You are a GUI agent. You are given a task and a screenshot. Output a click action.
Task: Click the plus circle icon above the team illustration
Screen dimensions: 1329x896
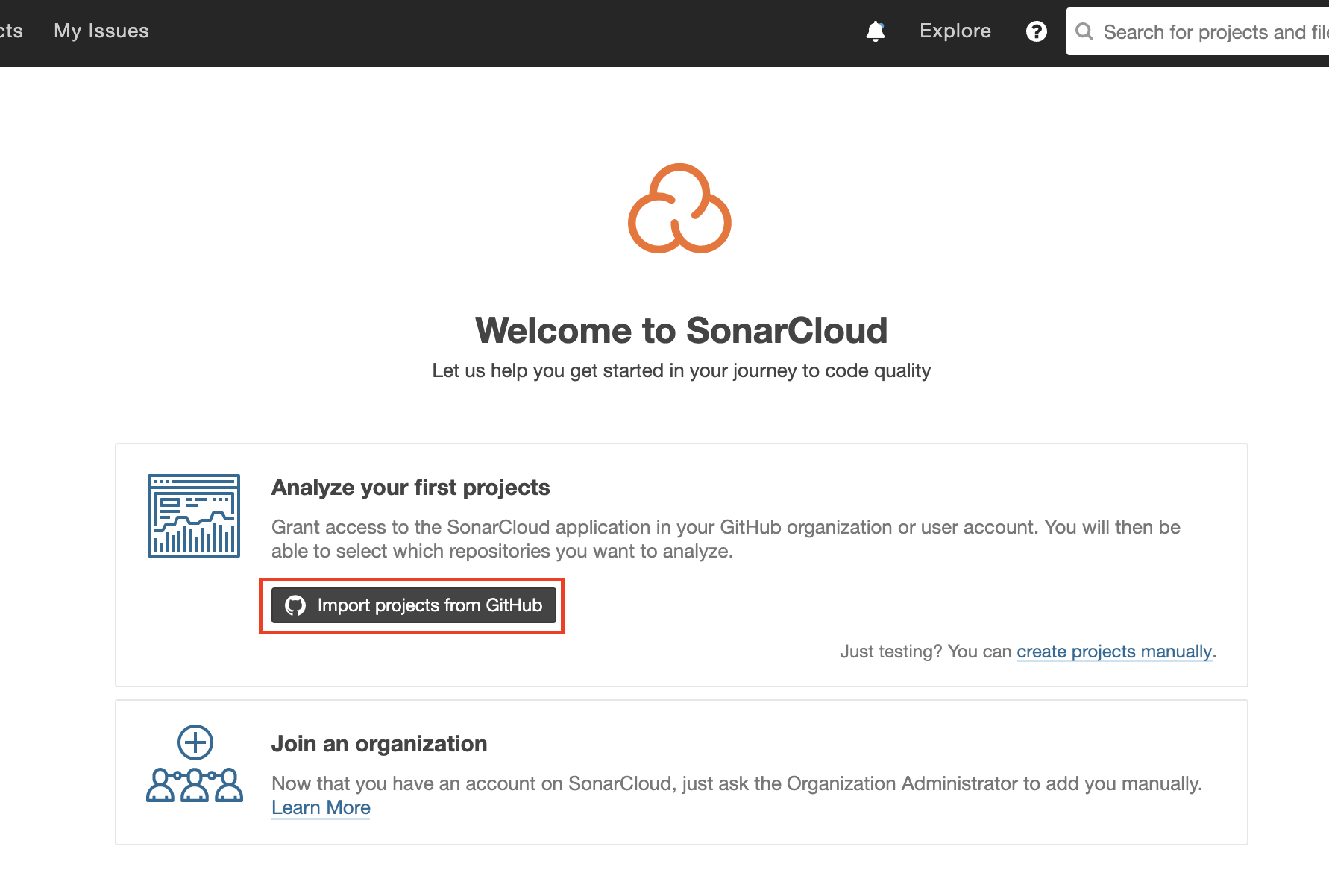(195, 742)
